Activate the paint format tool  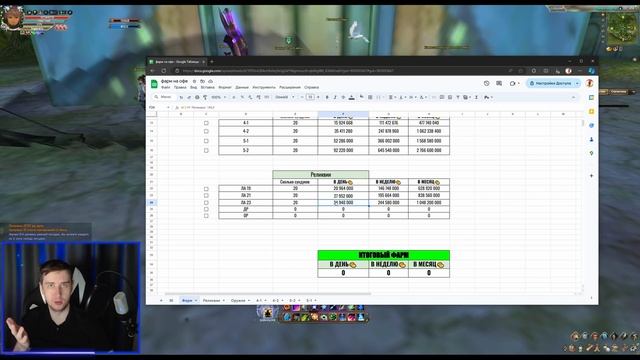[x=205, y=97]
